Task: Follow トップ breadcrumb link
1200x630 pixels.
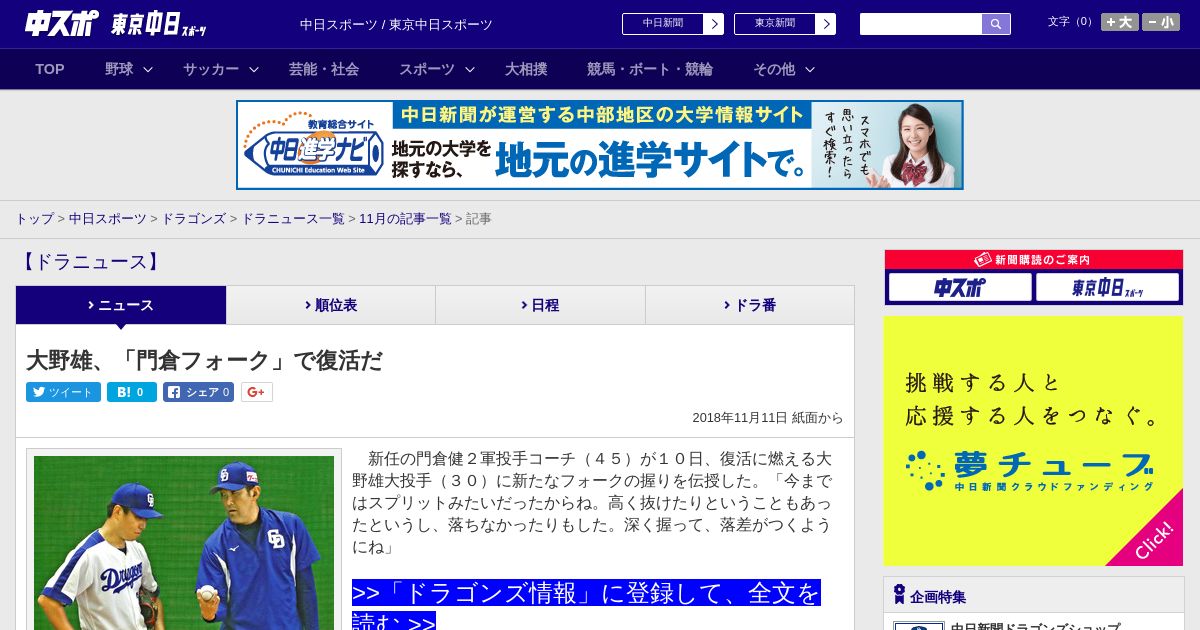Action: (x=34, y=219)
